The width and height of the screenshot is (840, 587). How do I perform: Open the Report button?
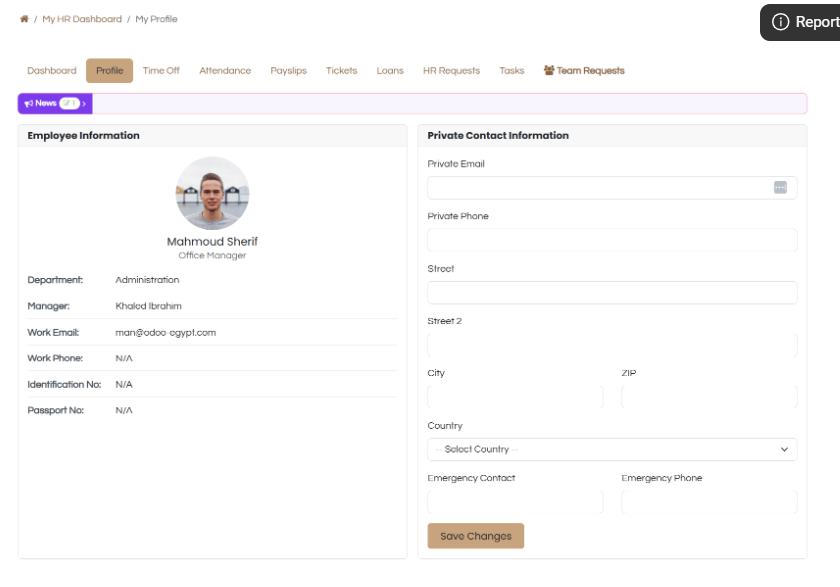click(x=800, y=22)
